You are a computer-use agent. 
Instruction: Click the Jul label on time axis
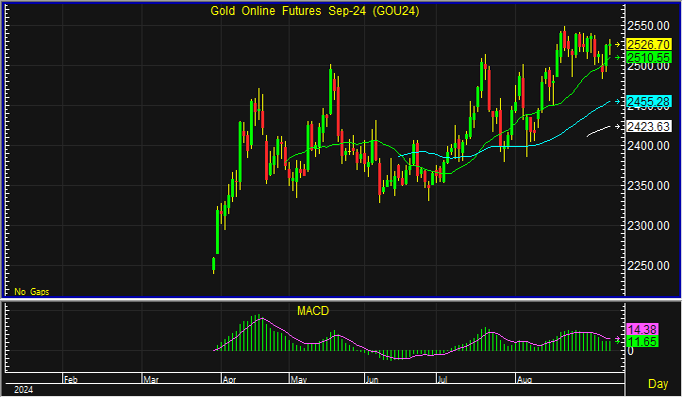coord(443,380)
